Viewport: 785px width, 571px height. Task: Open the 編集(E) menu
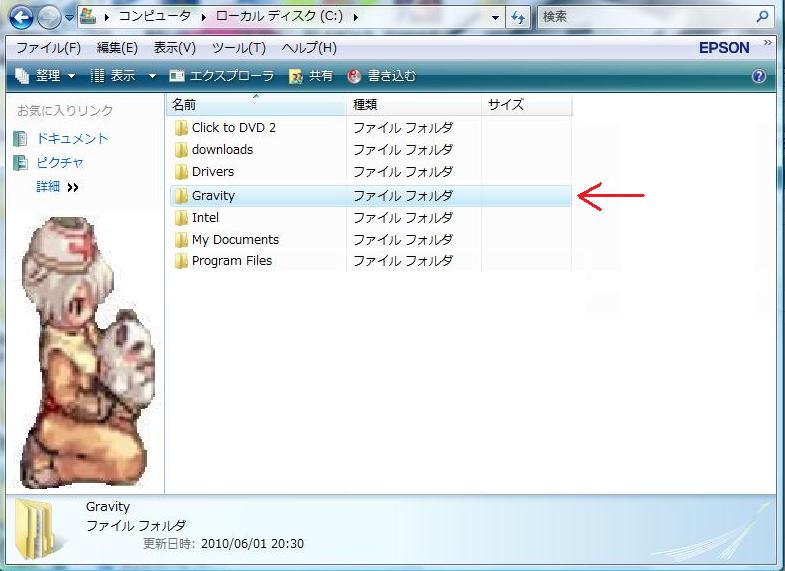coord(117,48)
